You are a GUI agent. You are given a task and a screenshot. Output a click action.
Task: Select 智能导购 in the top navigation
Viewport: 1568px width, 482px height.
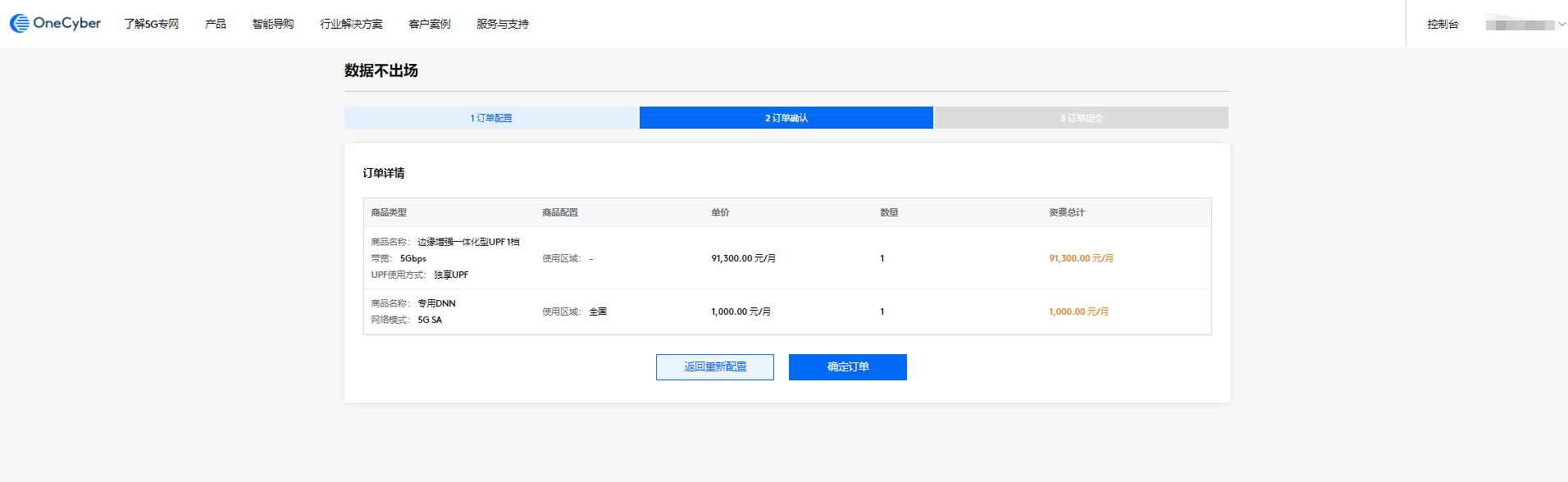[x=273, y=24]
